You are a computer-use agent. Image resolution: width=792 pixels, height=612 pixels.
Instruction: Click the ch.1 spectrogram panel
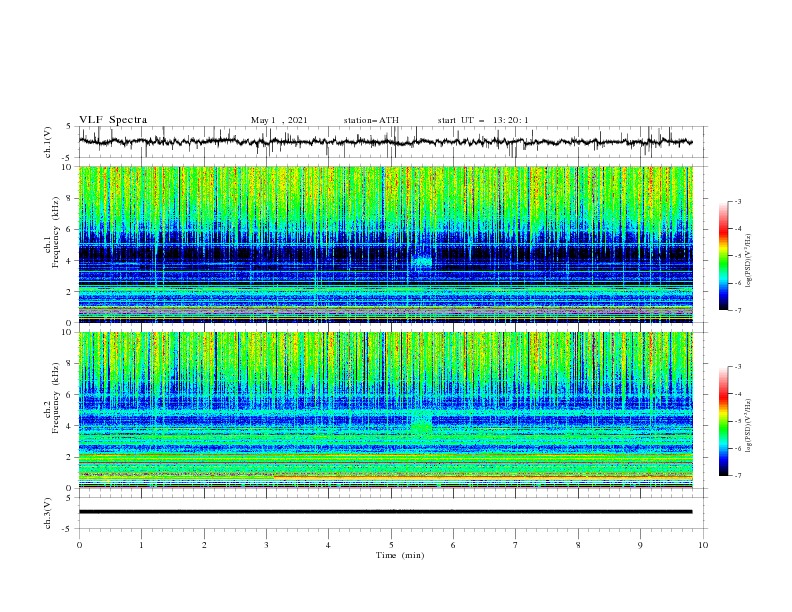[385, 244]
